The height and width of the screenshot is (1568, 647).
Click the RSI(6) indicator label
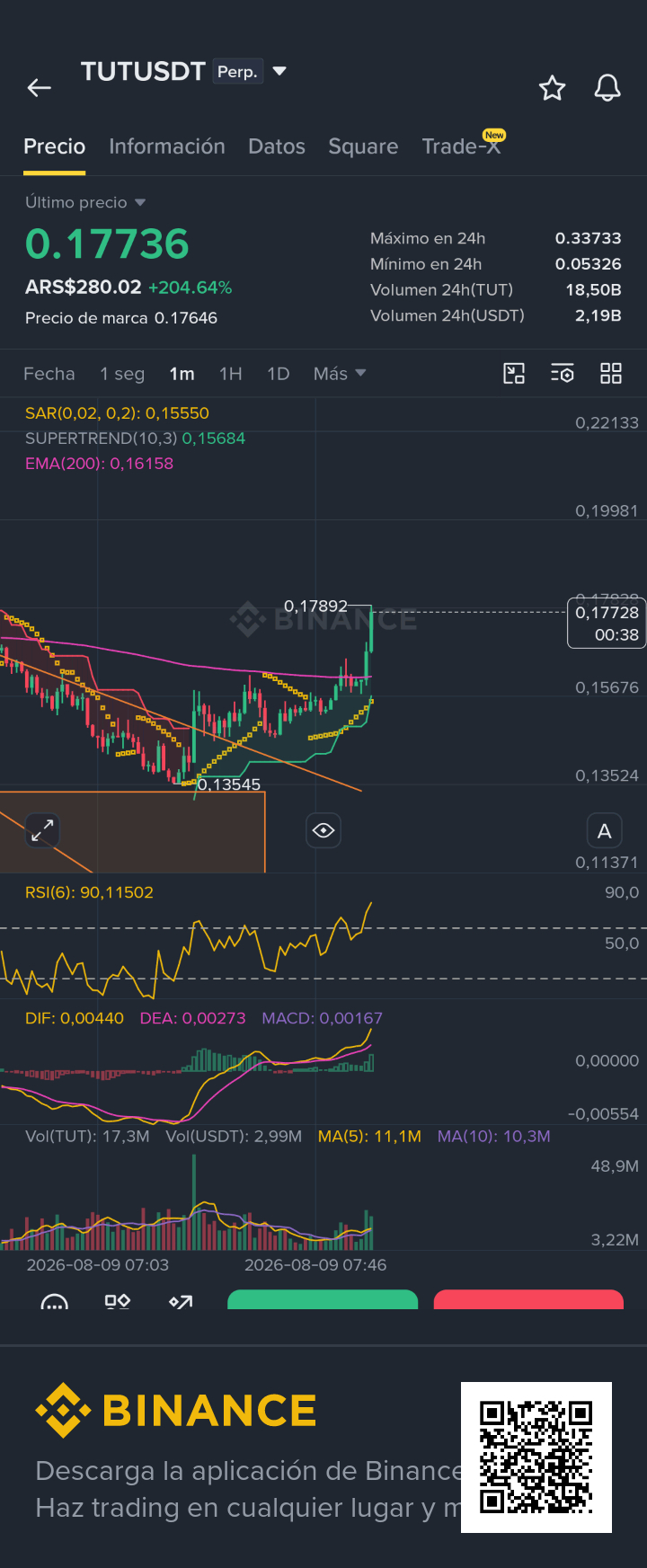pyautogui.click(x=89, y=892)
